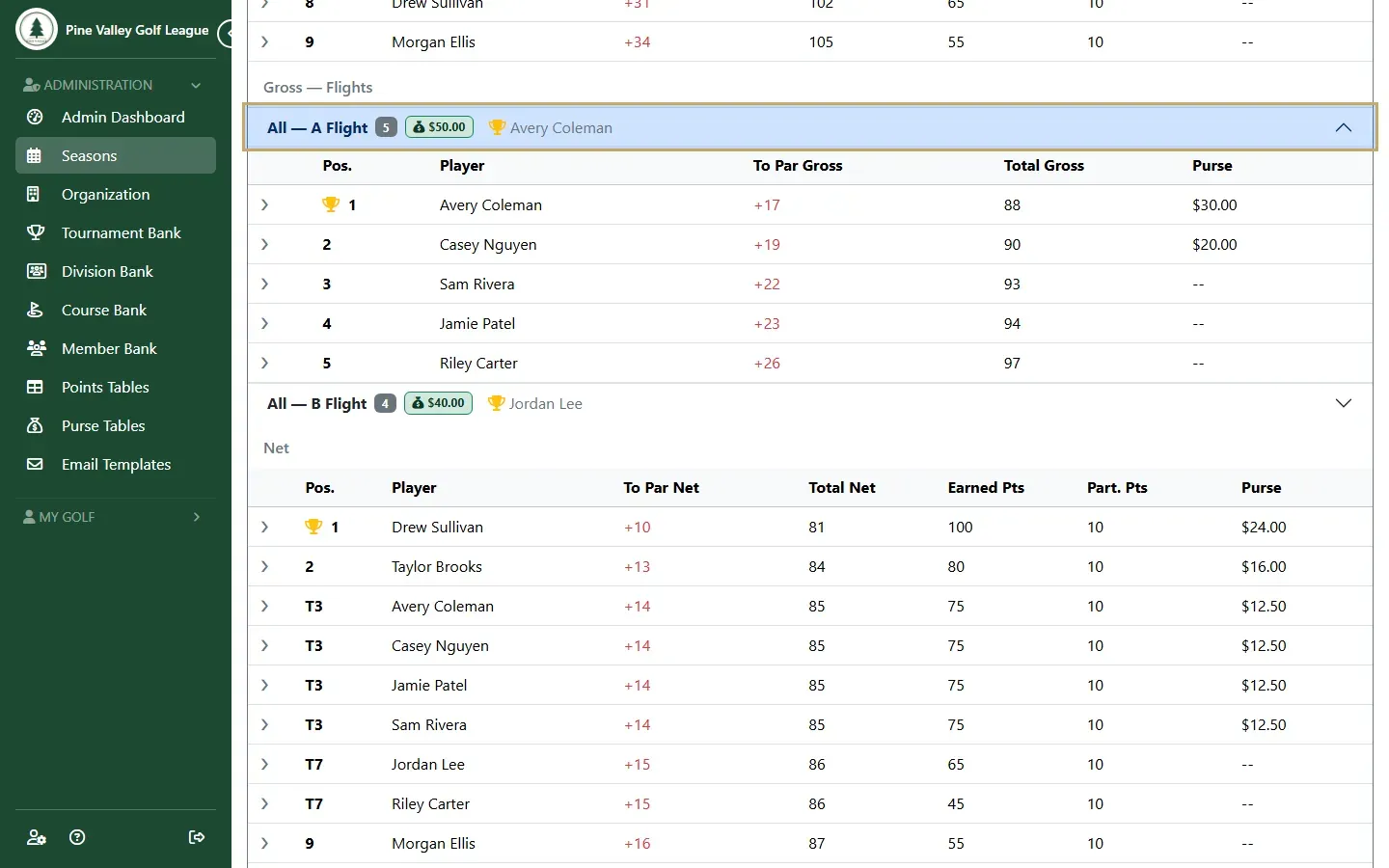
Task: Click the Division Bank icon
Action: pos(36,271)
